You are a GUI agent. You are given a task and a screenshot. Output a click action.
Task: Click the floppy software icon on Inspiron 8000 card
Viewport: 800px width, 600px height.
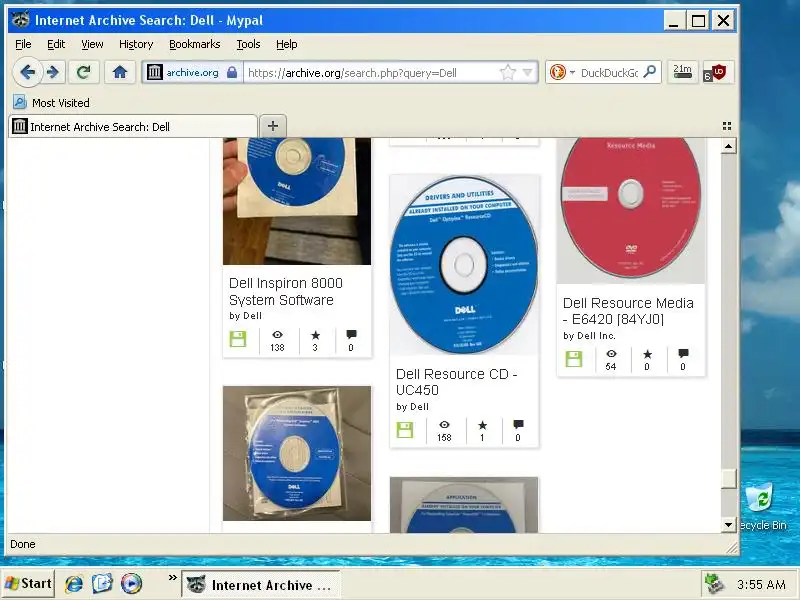238,339
